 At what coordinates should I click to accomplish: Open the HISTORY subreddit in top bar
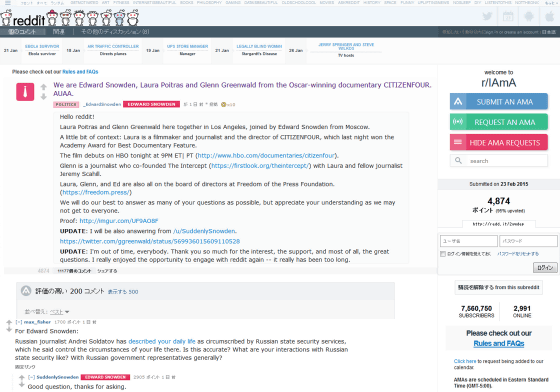click(x=371, y=2)
